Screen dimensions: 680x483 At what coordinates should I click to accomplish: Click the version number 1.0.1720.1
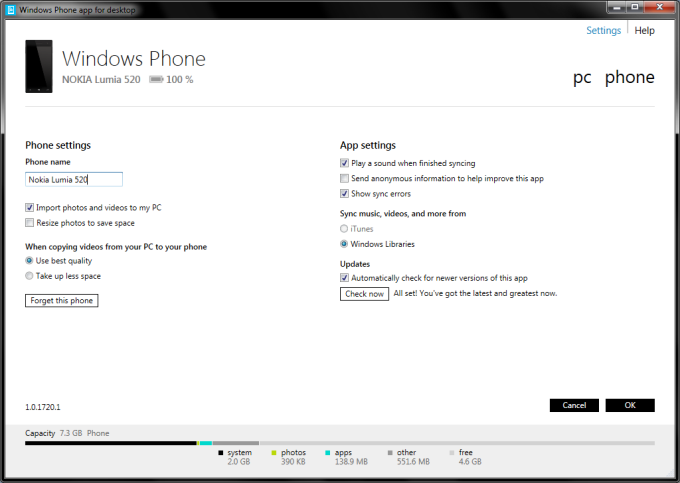tap(43, 407)
